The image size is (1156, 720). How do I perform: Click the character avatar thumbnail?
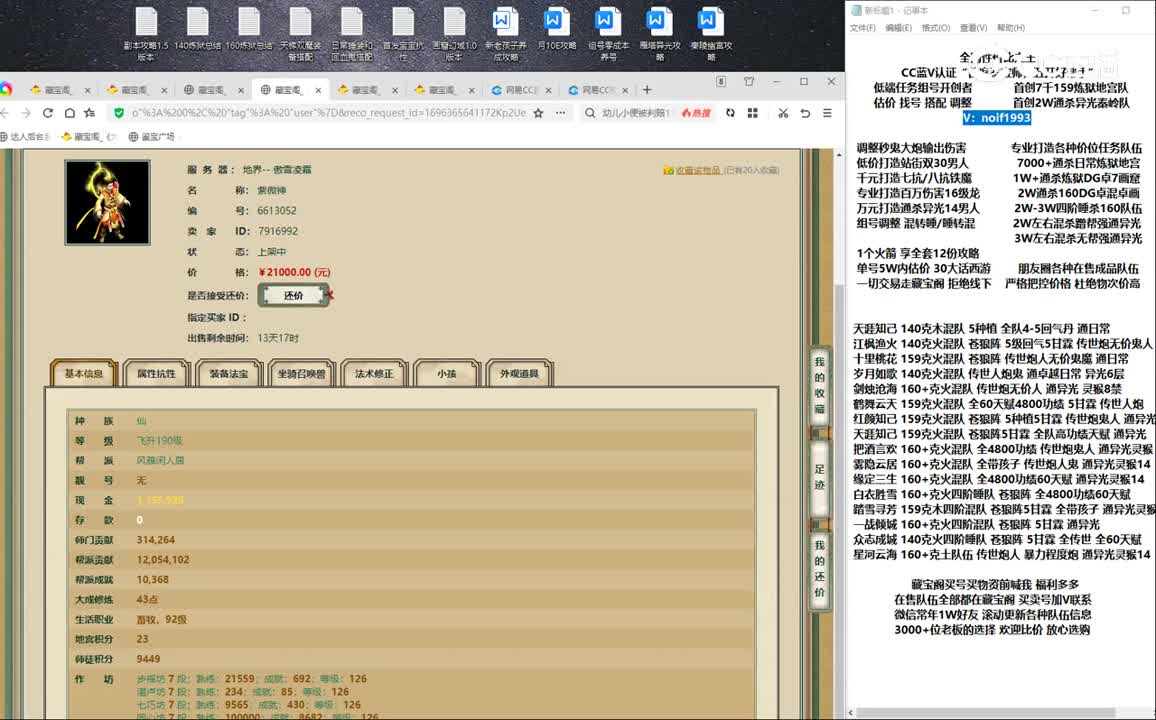coord(108,202)
